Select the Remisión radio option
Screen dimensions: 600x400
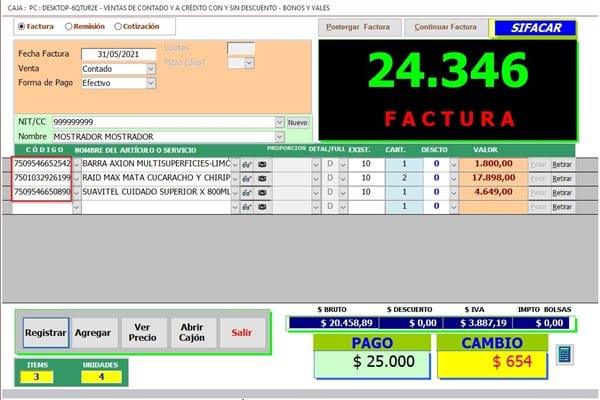[x=68, y=26]
